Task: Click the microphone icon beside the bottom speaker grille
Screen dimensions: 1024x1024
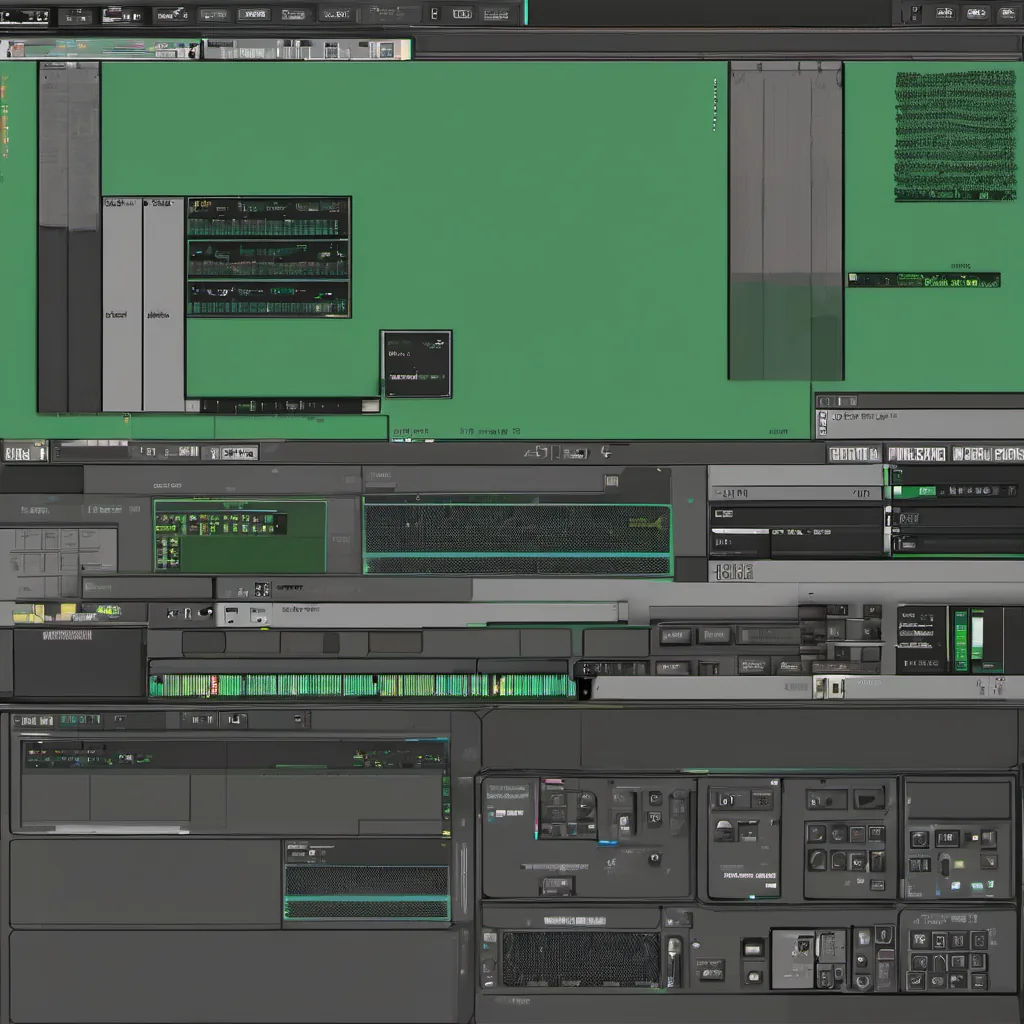Action: (x=674, y=950)
